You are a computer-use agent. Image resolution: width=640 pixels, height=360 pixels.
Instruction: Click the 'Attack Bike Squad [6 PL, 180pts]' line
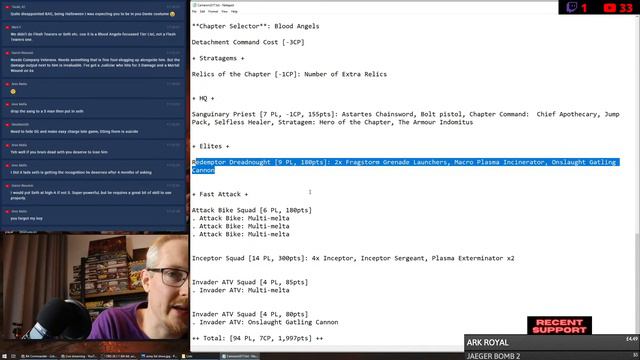252,210
